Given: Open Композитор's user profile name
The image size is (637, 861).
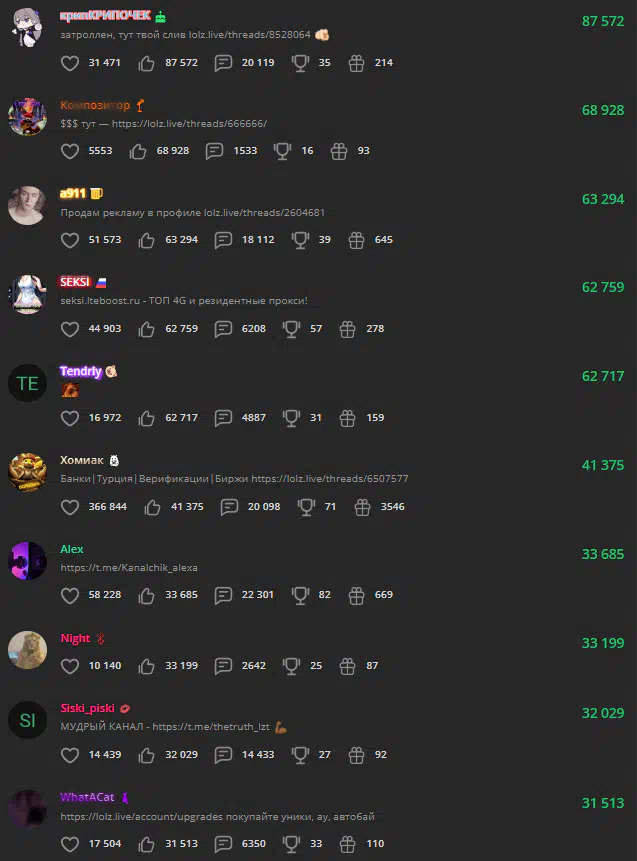Looking at the screenshot, I should (95, 105).
